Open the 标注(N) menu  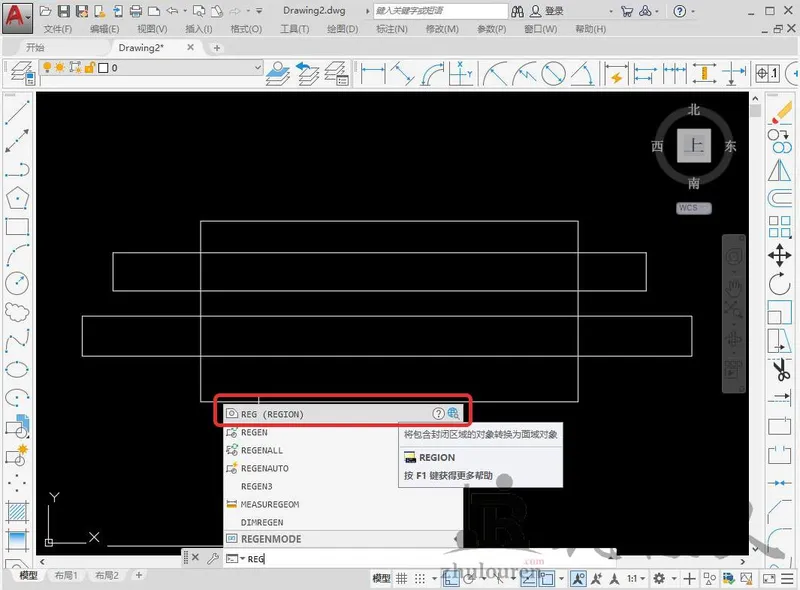click(391, 29)
